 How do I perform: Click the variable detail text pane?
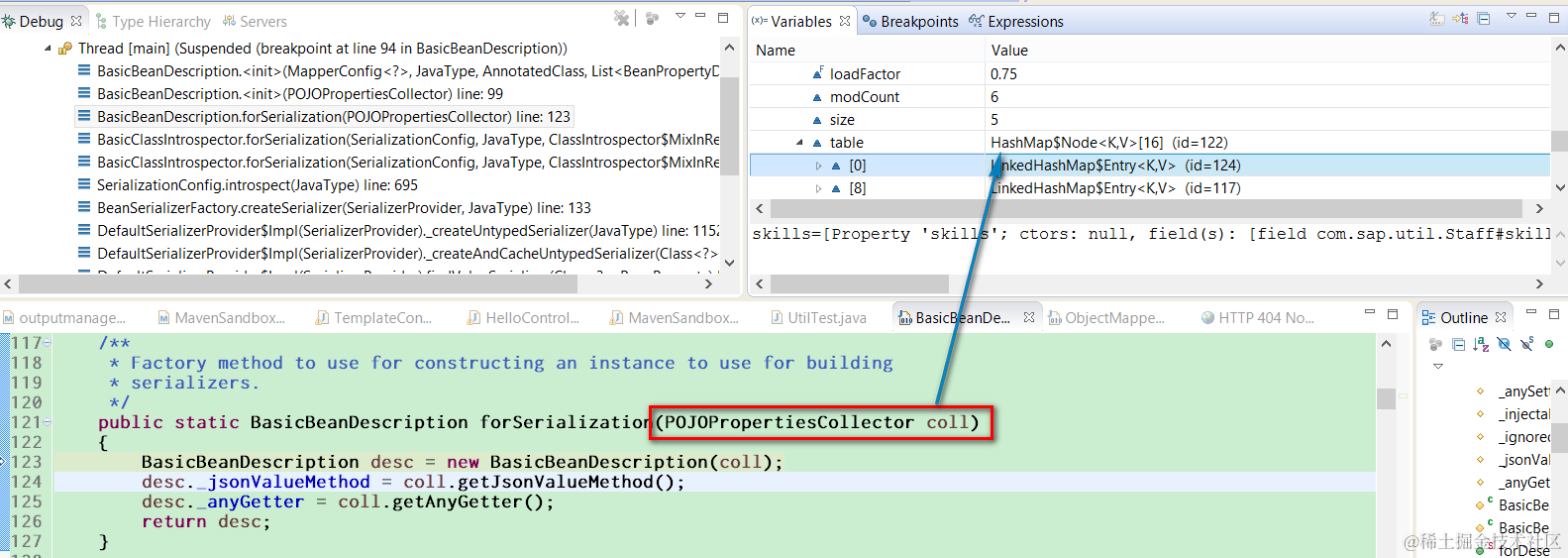pos(1149,248)
